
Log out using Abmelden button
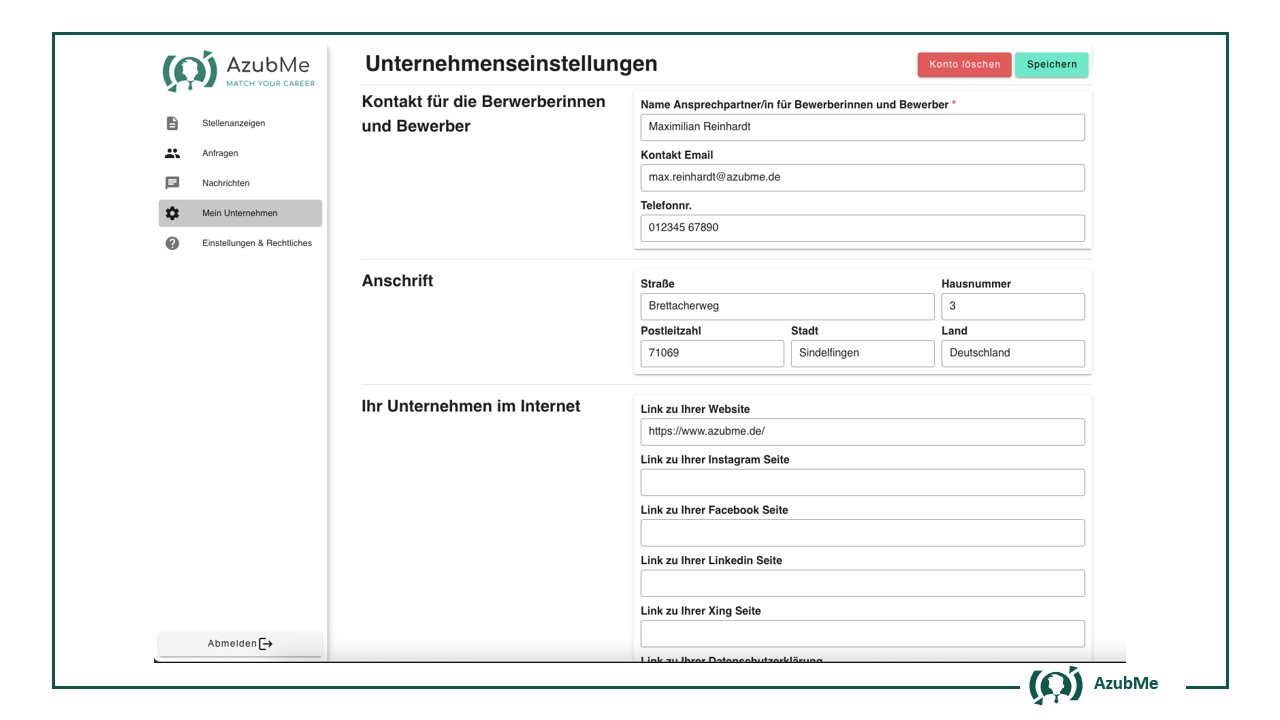(240, 644)
